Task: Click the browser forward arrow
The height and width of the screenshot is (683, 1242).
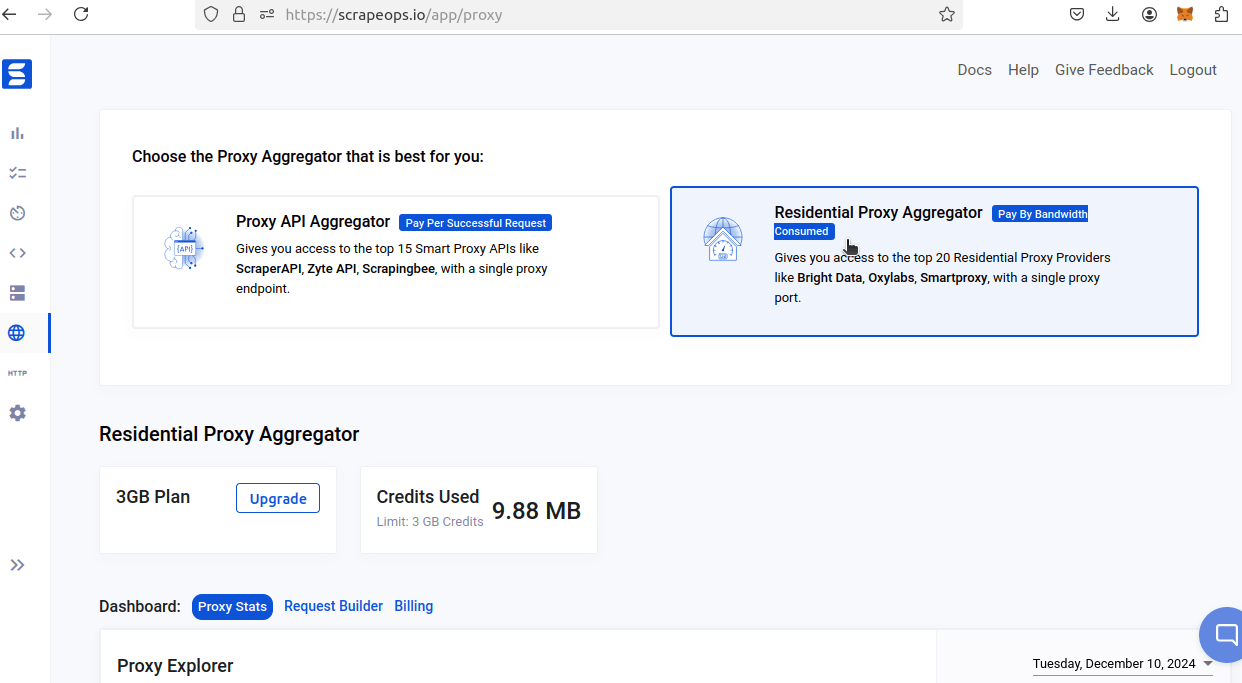Action: tap(45, 14)
